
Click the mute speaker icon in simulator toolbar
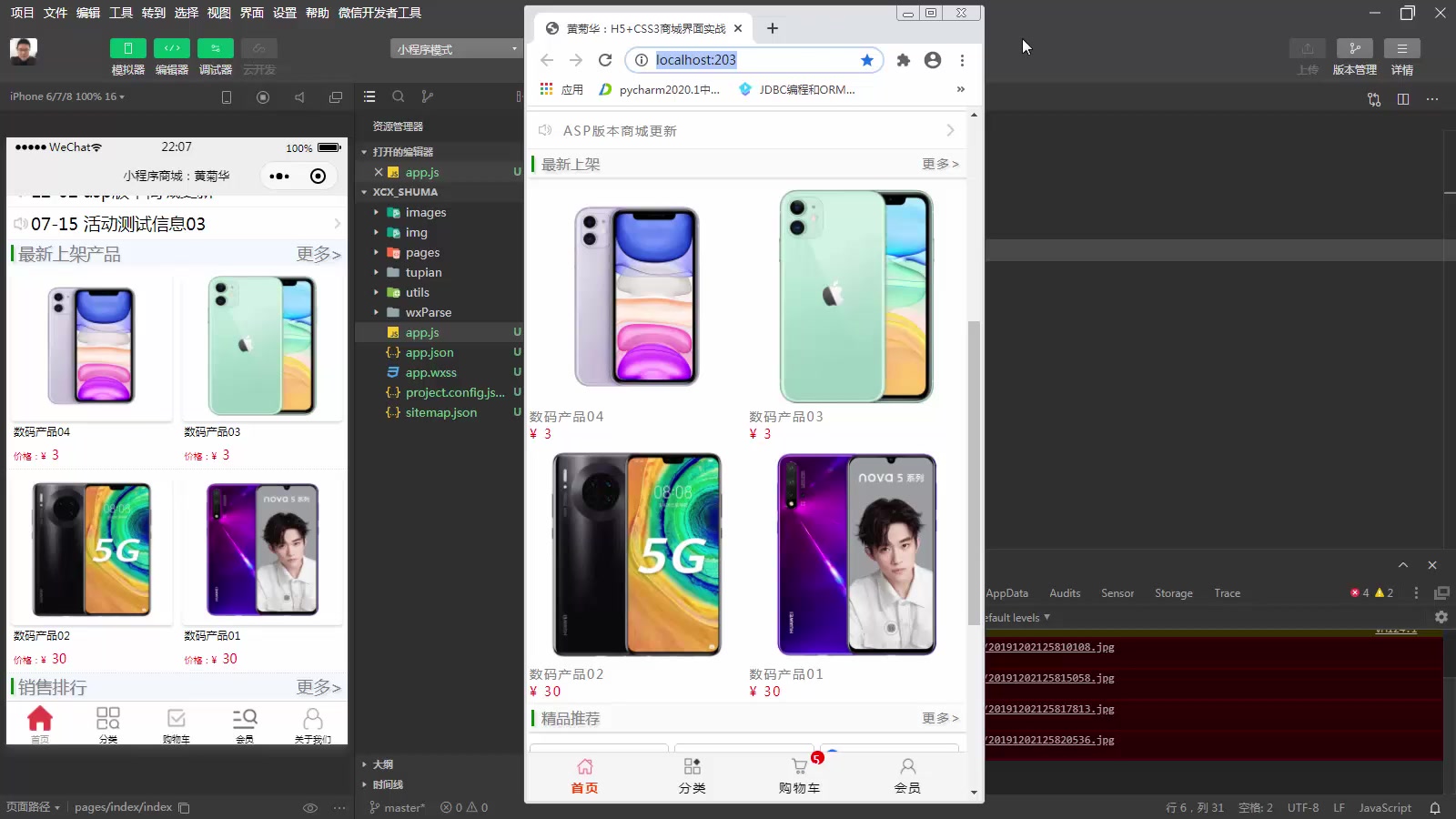299,97
